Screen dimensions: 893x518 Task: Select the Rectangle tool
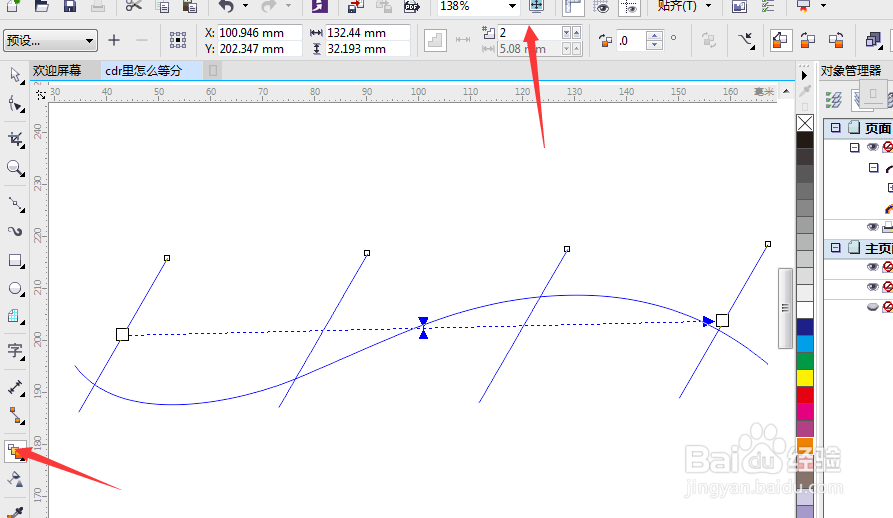15,261
